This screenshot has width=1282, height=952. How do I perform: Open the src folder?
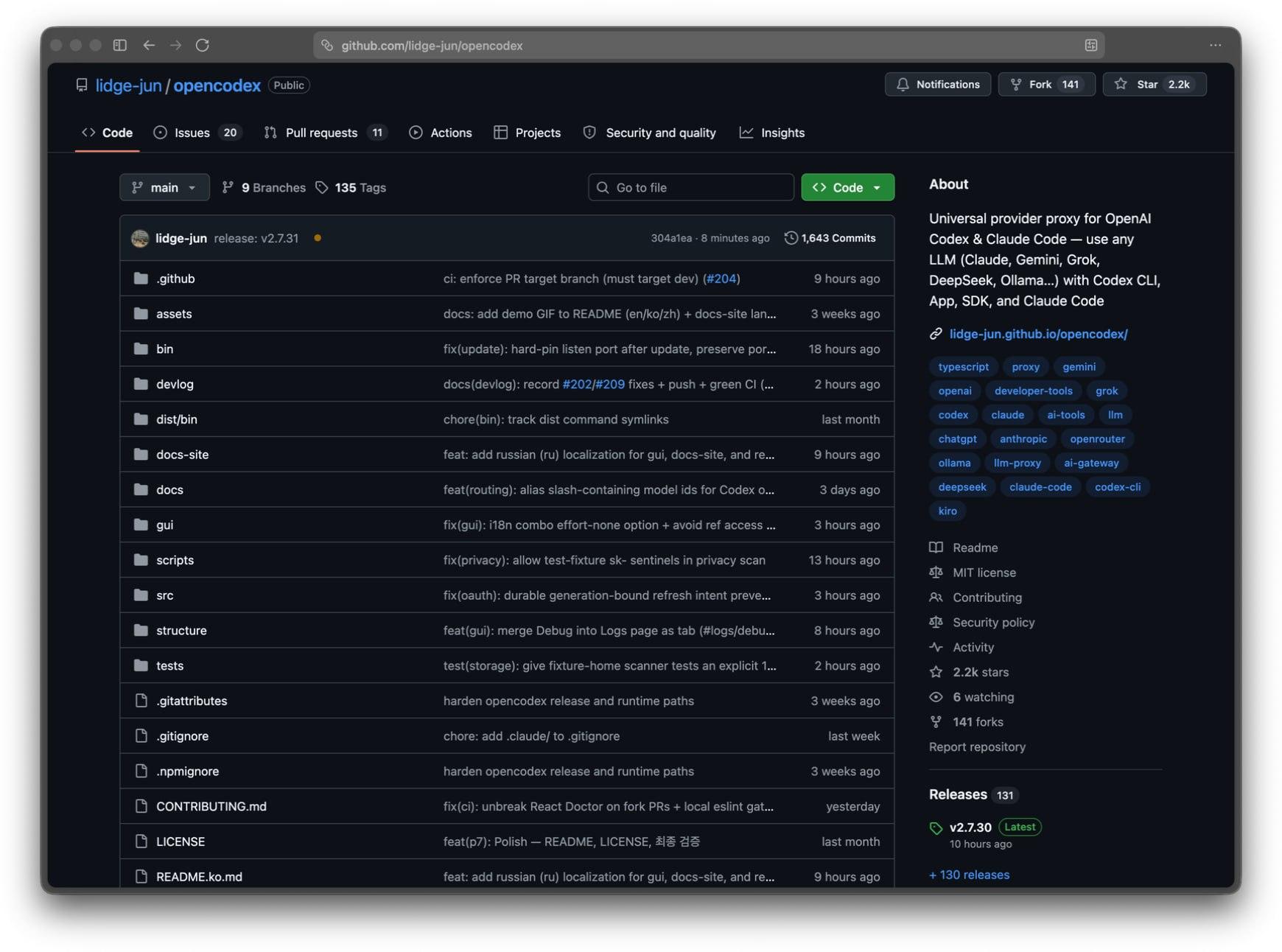[165, 595]
